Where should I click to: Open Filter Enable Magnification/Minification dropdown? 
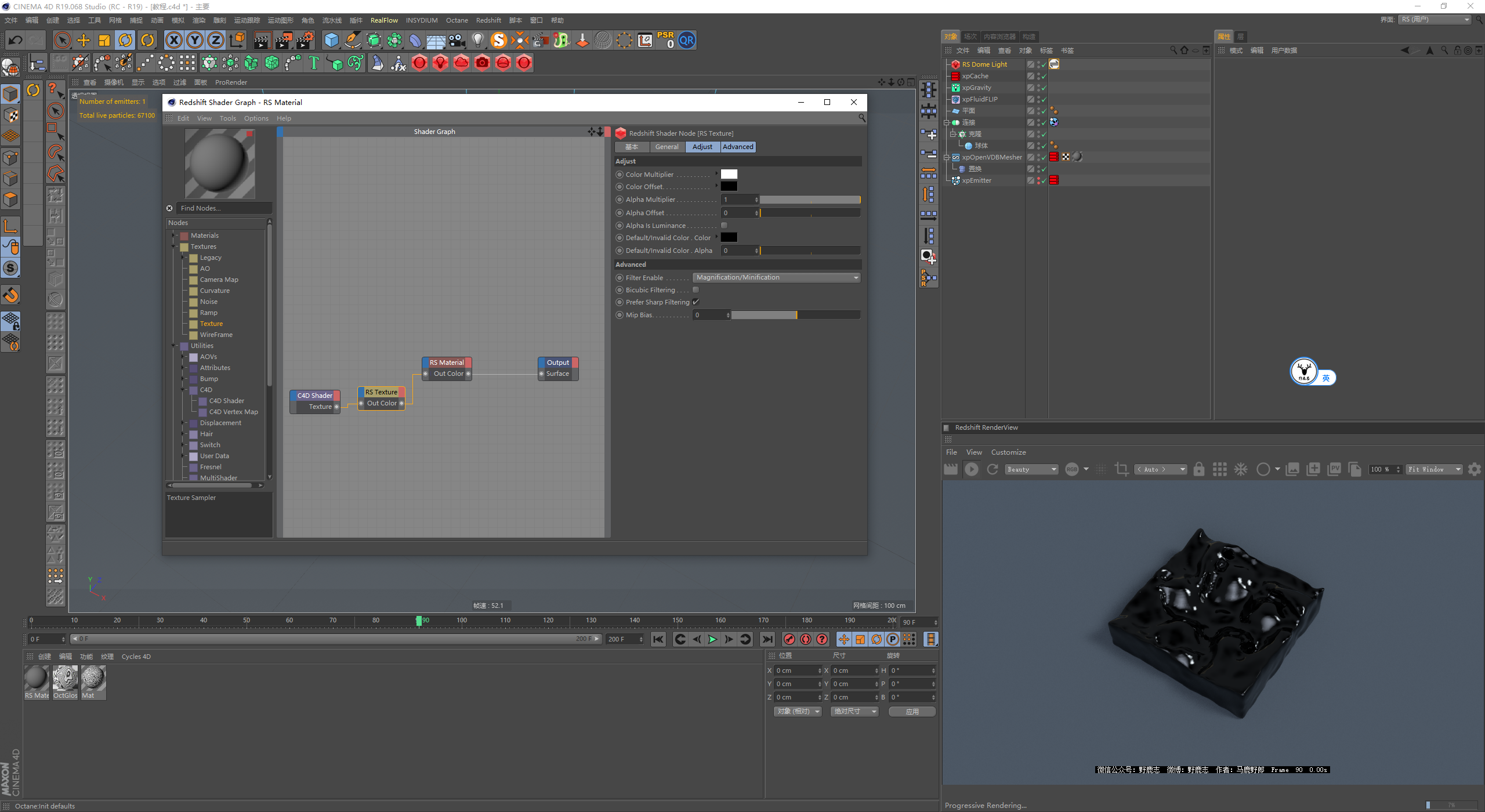click(776, 277)
